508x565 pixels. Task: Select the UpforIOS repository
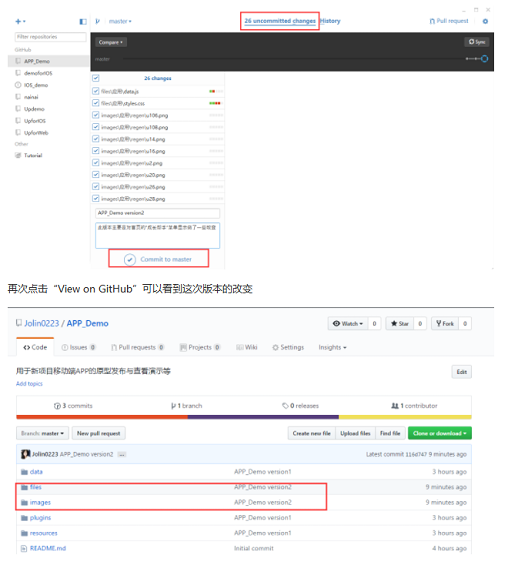(x=48, y=121)
